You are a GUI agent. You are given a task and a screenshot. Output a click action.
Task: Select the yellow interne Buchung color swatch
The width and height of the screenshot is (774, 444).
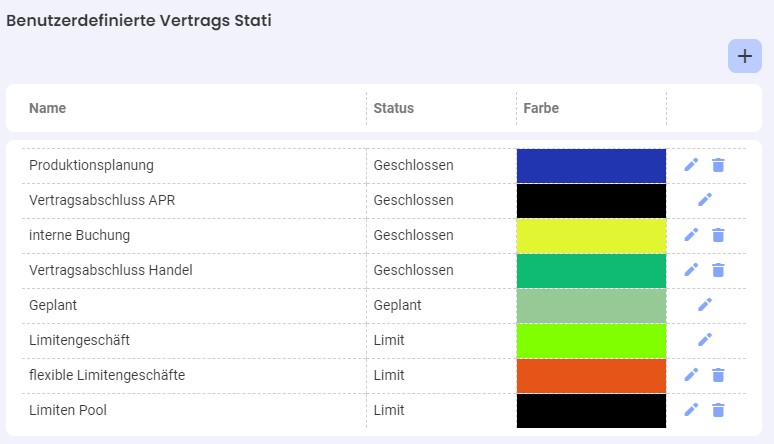(x=591, y=236)
